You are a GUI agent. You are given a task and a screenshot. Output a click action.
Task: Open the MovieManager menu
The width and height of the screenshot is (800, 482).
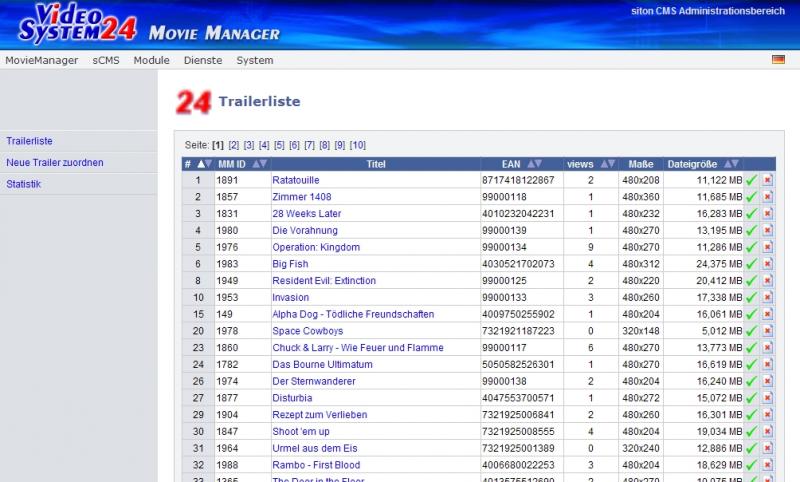click(x=42, y=60)
